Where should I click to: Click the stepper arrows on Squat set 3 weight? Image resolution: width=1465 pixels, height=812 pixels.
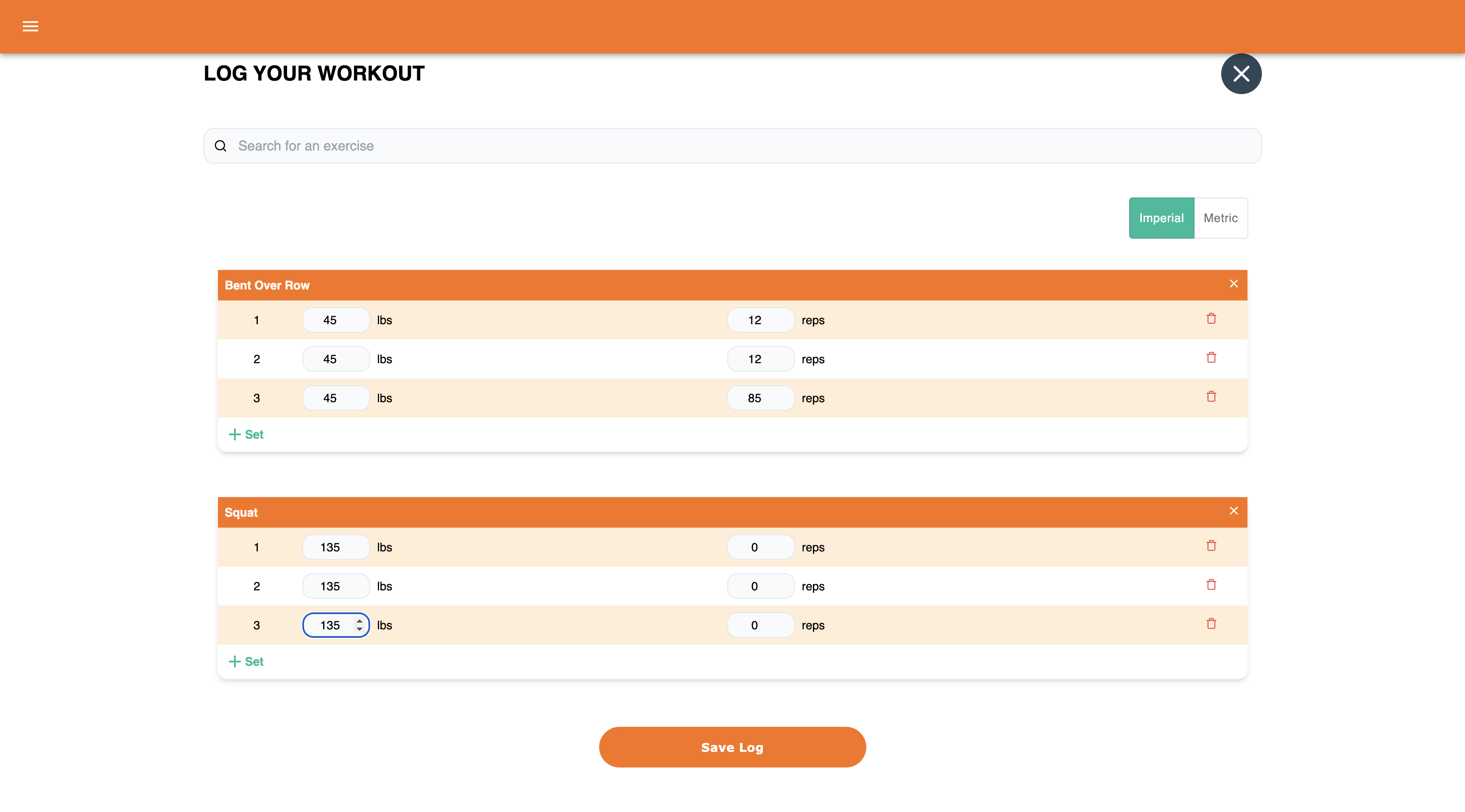tap(360, 626)
